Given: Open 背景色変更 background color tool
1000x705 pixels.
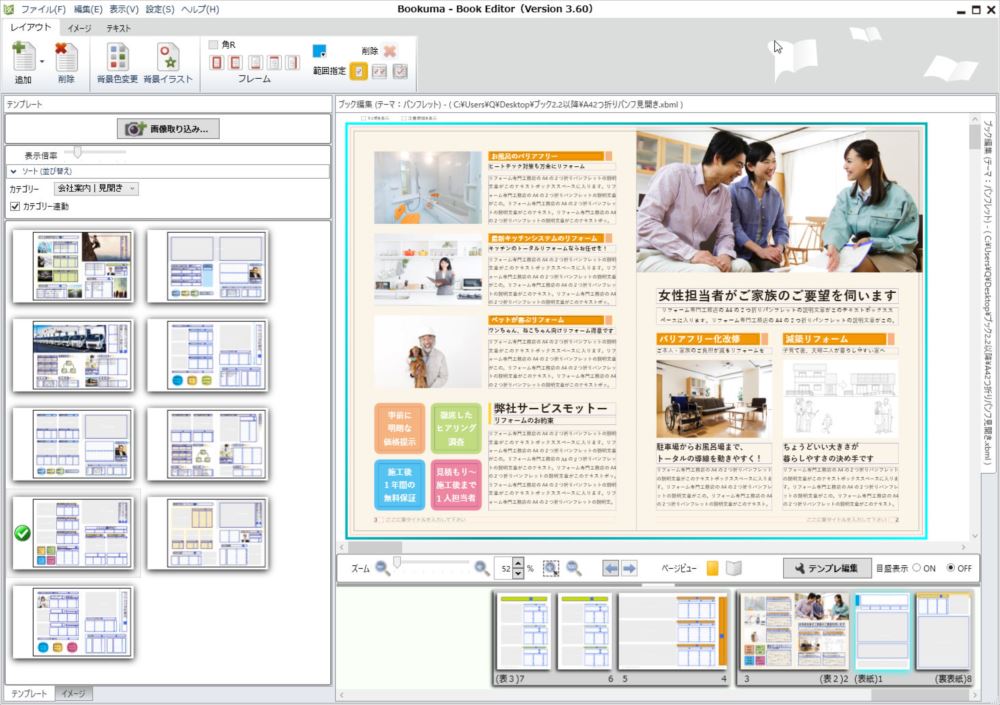Looking at the screenshot, I should coord(118,57).
